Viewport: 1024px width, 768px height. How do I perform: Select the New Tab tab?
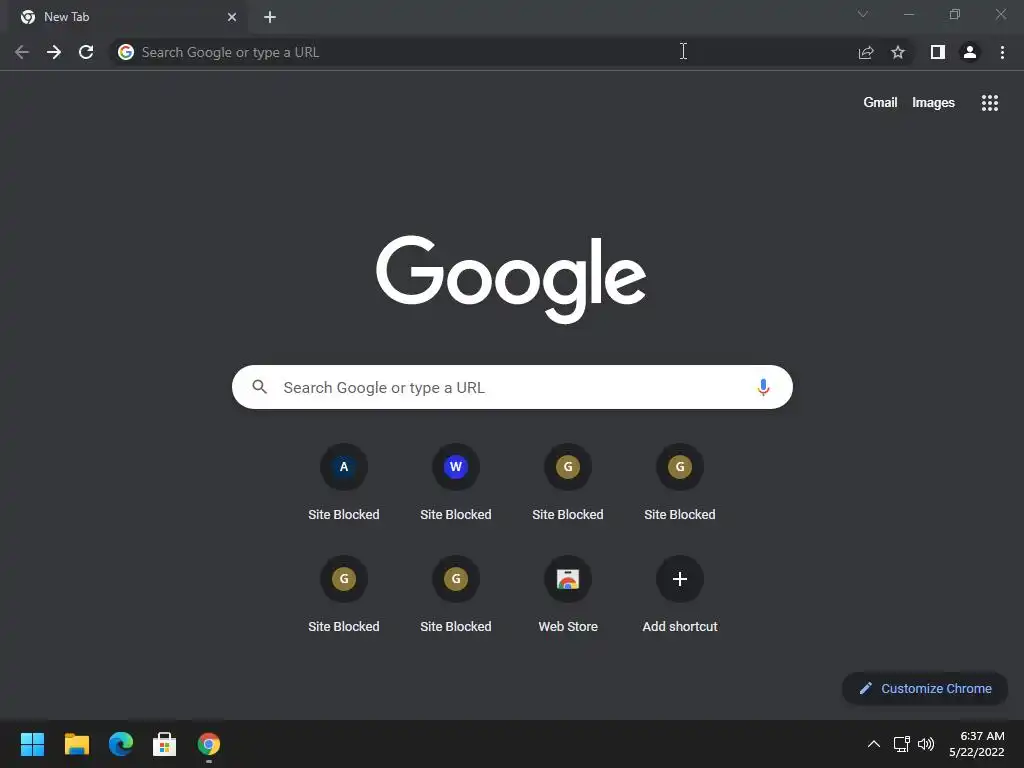tap(129, 17)
